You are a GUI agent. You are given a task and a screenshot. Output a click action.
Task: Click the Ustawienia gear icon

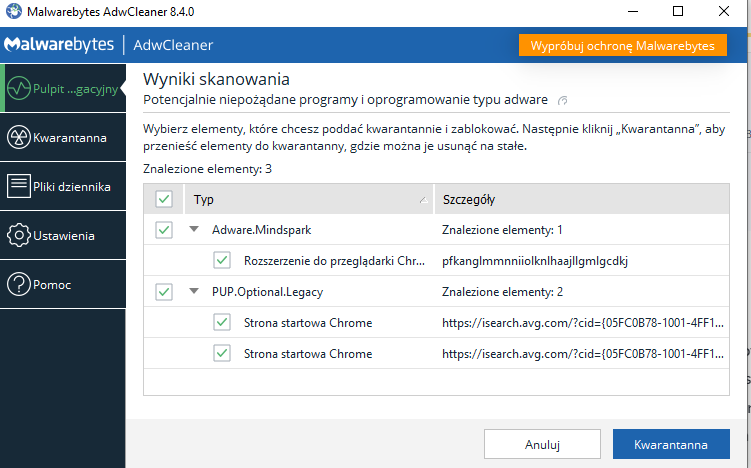point(19,235)
